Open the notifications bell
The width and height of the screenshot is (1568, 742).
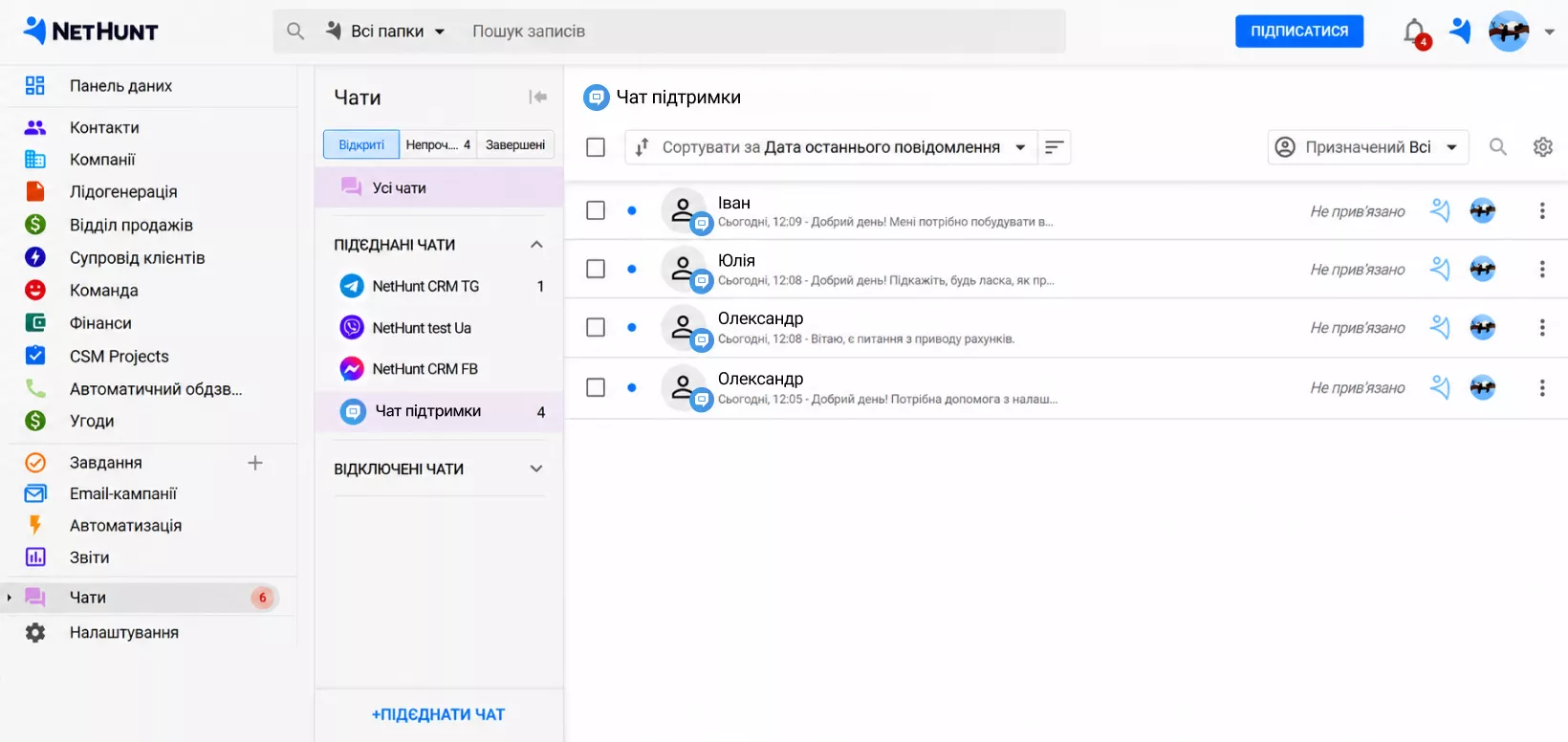tap(1415, 33)
